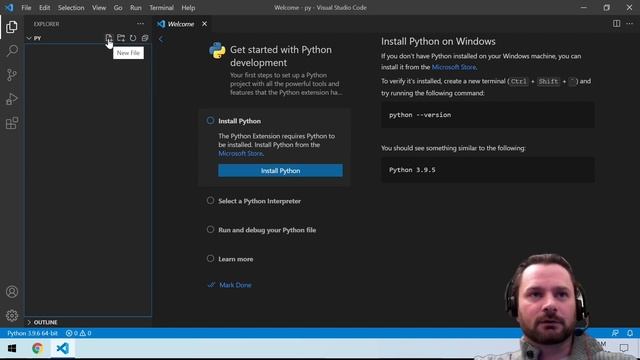Select the Install Python step radio
Image resolution: width=640 pixels, height=360 pixels.
(210, 120)
